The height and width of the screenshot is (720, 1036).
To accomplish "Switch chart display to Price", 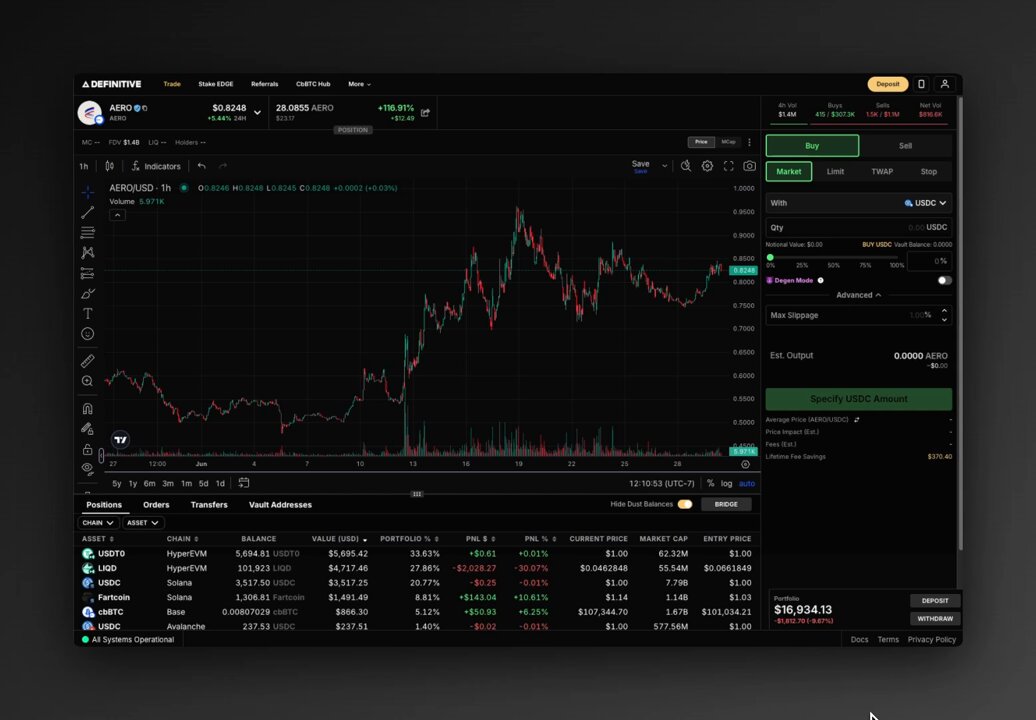I will point(701,142).
